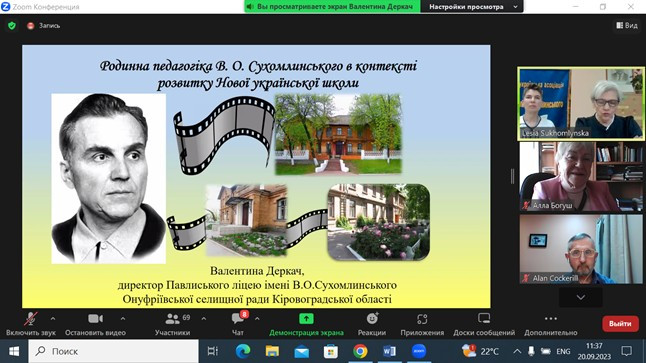Click the red Выйти leave button

[620, 324]
